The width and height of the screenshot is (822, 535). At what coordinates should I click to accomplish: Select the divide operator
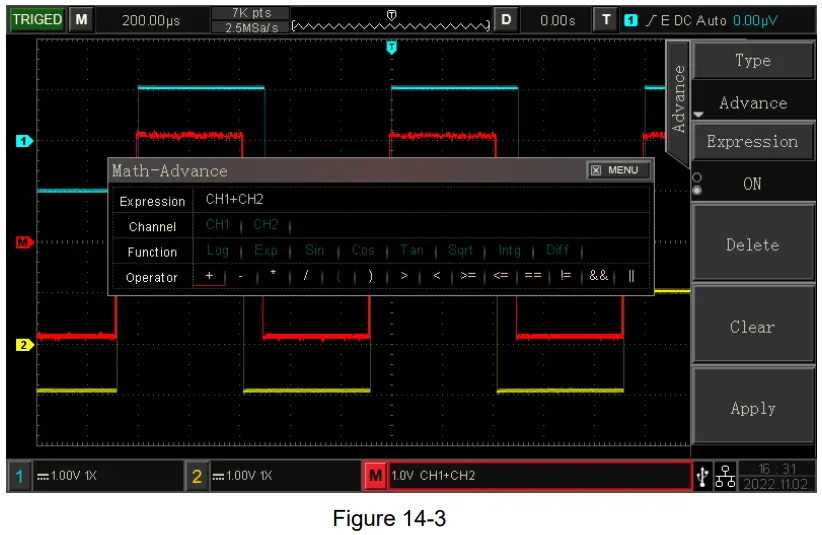(306, 276)
